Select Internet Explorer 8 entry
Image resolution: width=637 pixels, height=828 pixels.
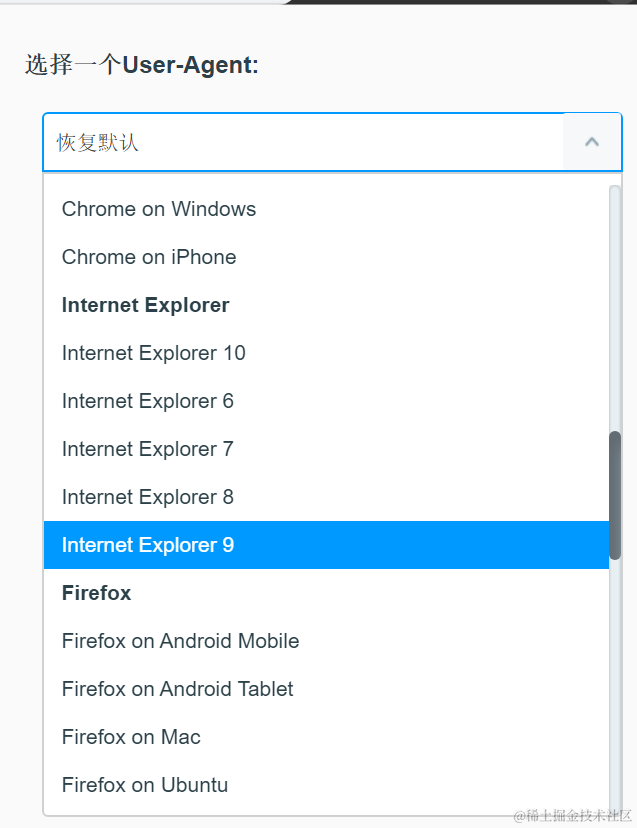(x=147, y=497)
